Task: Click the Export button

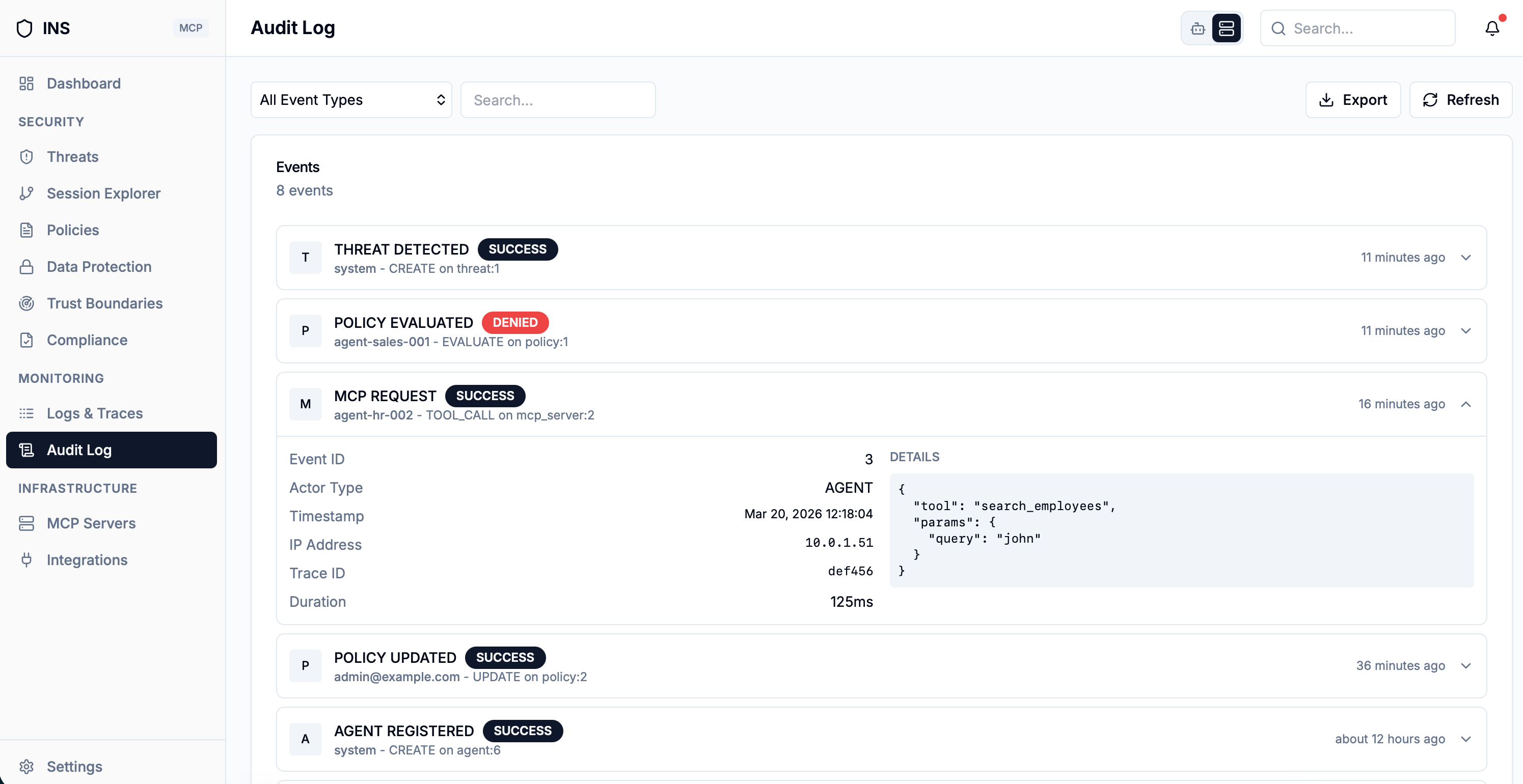Action: [1353, 100]
